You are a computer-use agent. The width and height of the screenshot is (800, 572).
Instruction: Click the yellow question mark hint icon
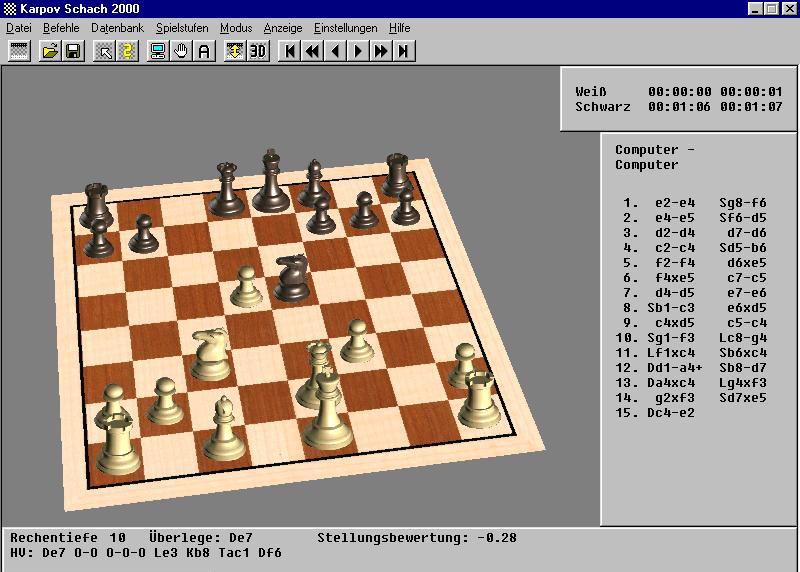127,50
